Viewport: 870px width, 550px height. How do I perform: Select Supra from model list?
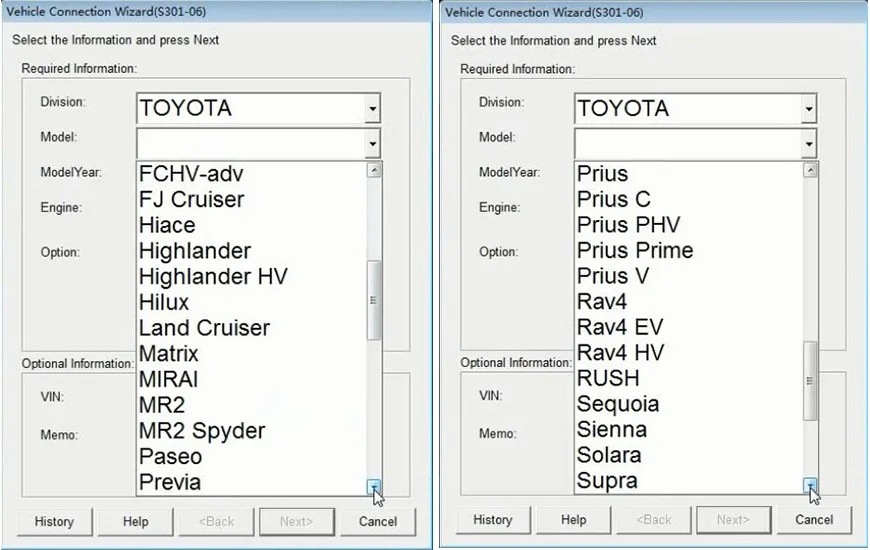[x=689, y=481]
